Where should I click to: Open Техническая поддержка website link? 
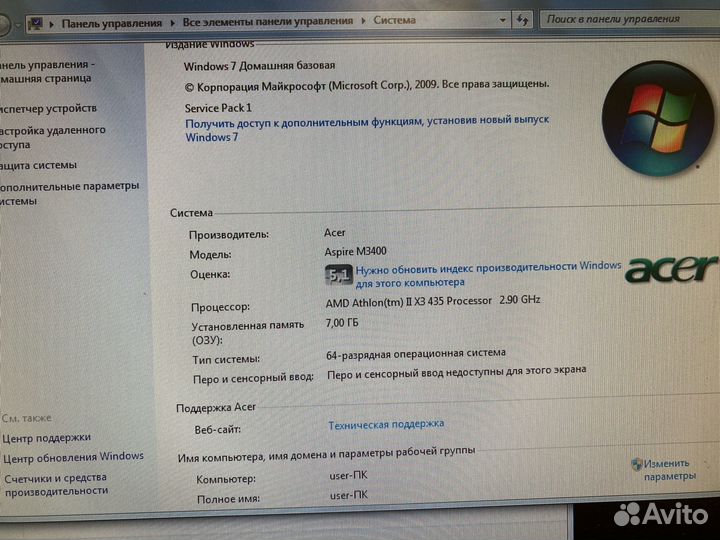[x=386, y=424]
